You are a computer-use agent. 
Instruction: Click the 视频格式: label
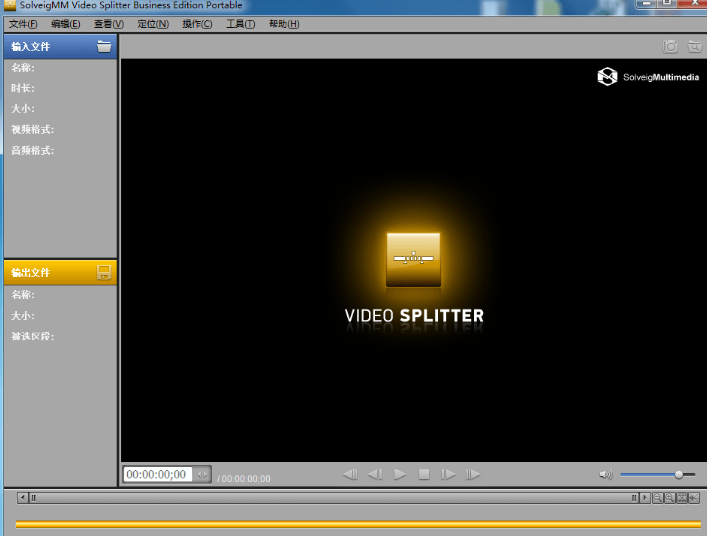click(32, 130)
